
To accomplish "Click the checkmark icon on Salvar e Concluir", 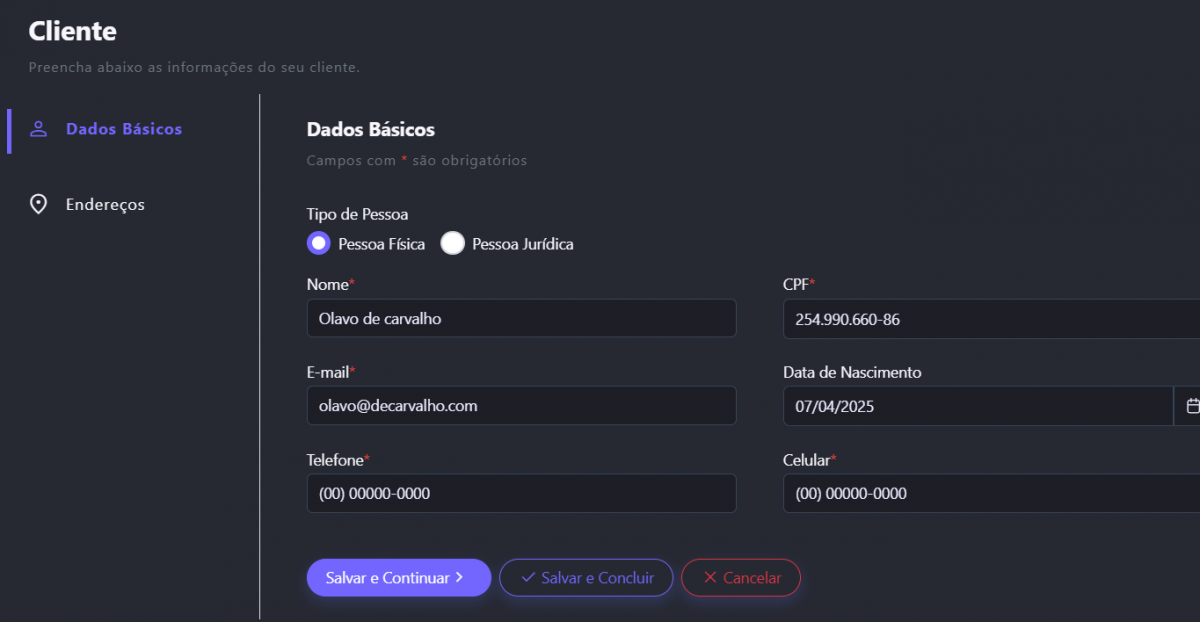I will [528, 578].
